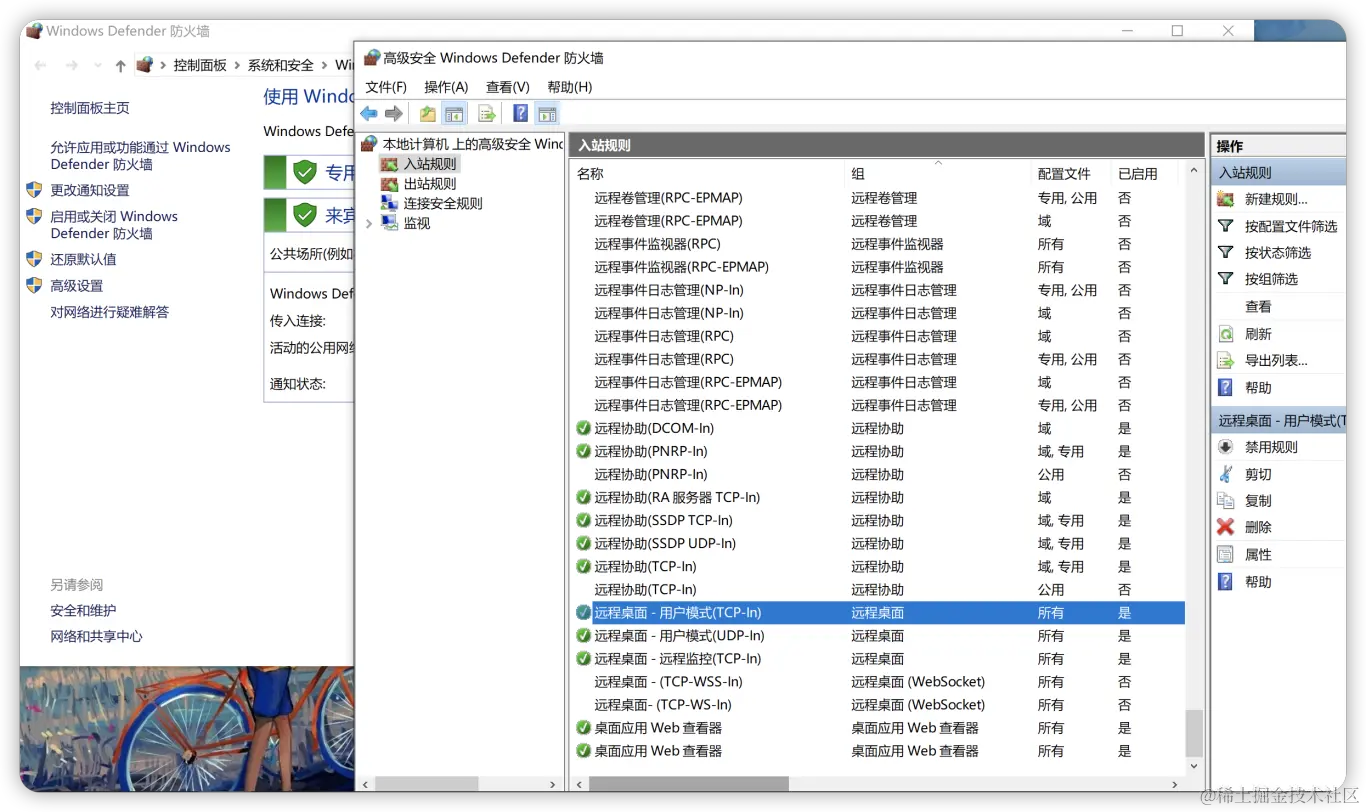
Task: Toggle the Show/Hide Action Pane toolbar icon
Action: pos(546,114)
